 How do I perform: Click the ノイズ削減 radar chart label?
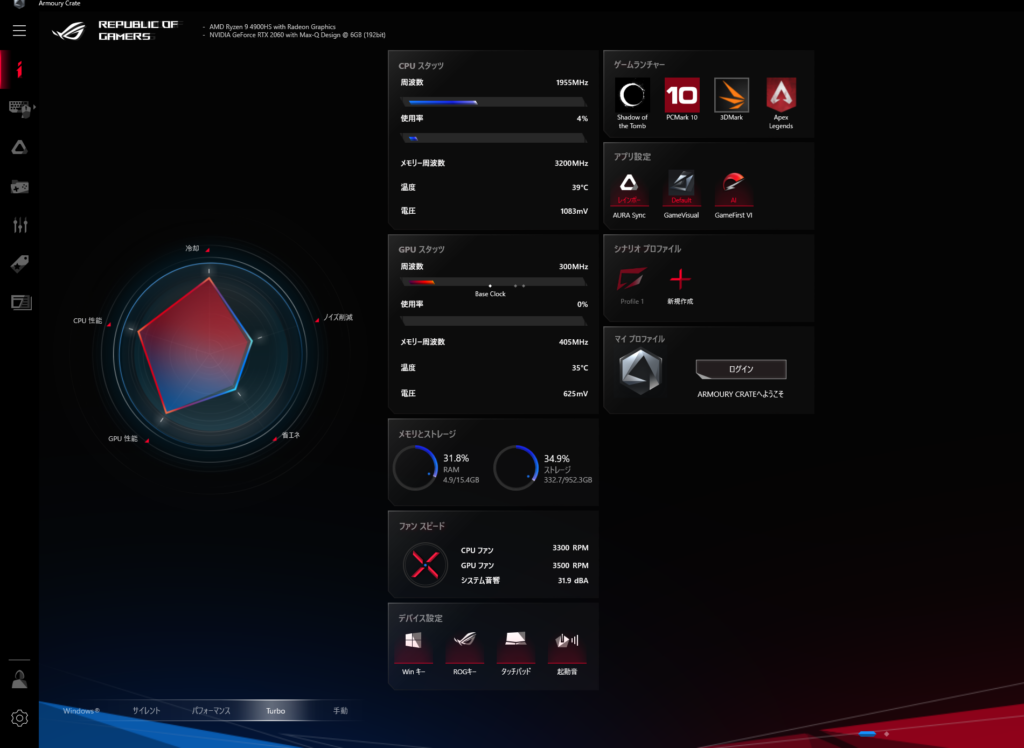click(x=338, y=317)
